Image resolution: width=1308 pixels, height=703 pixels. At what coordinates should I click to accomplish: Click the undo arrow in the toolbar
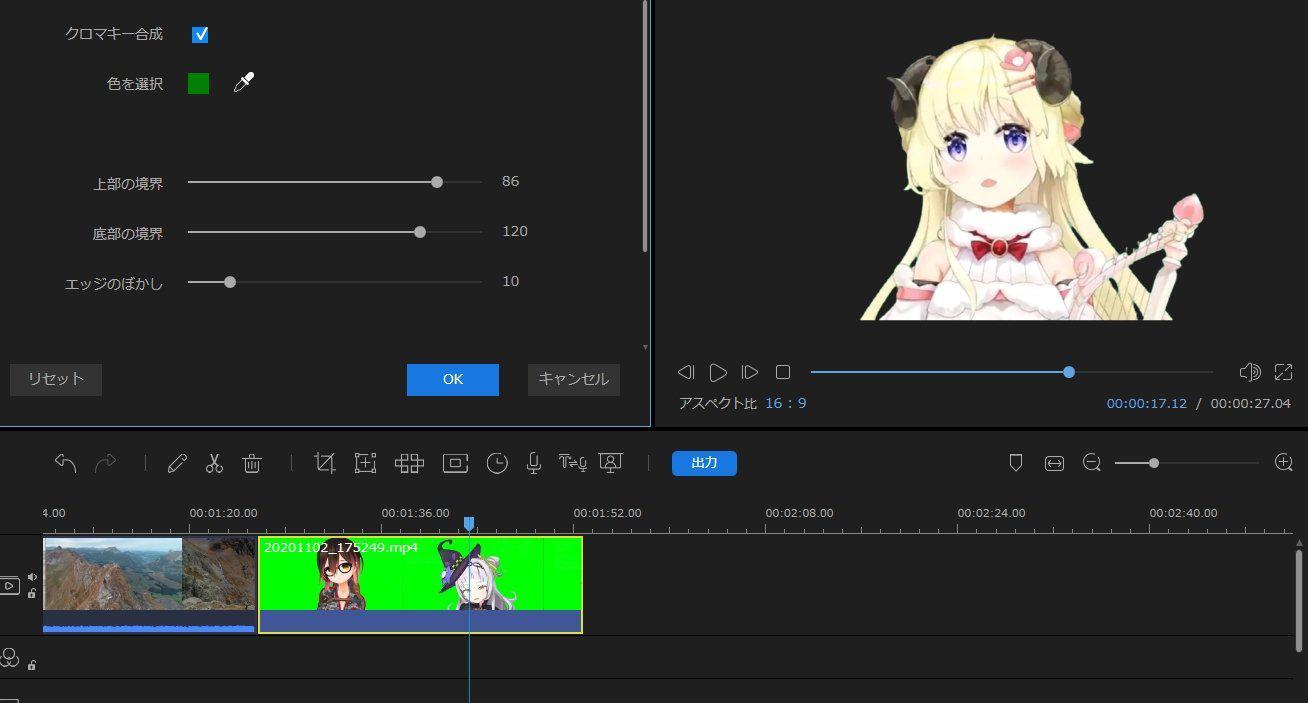pyautogui.click(x=65, y=463)
